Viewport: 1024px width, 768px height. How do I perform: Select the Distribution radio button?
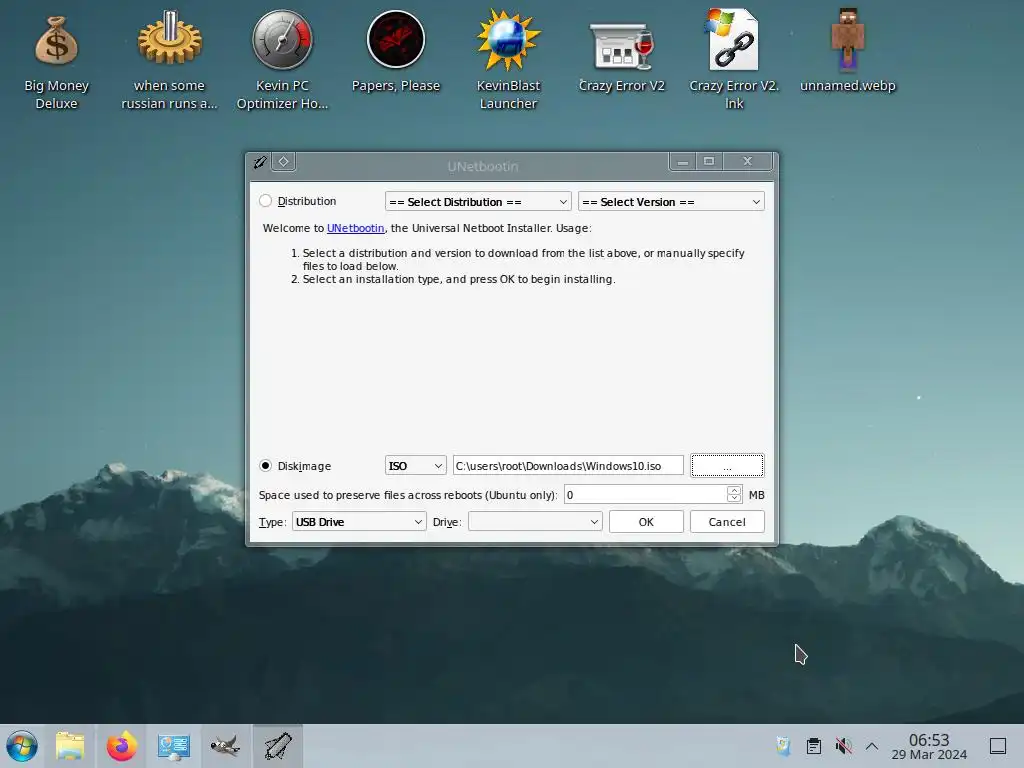(265, 201)
